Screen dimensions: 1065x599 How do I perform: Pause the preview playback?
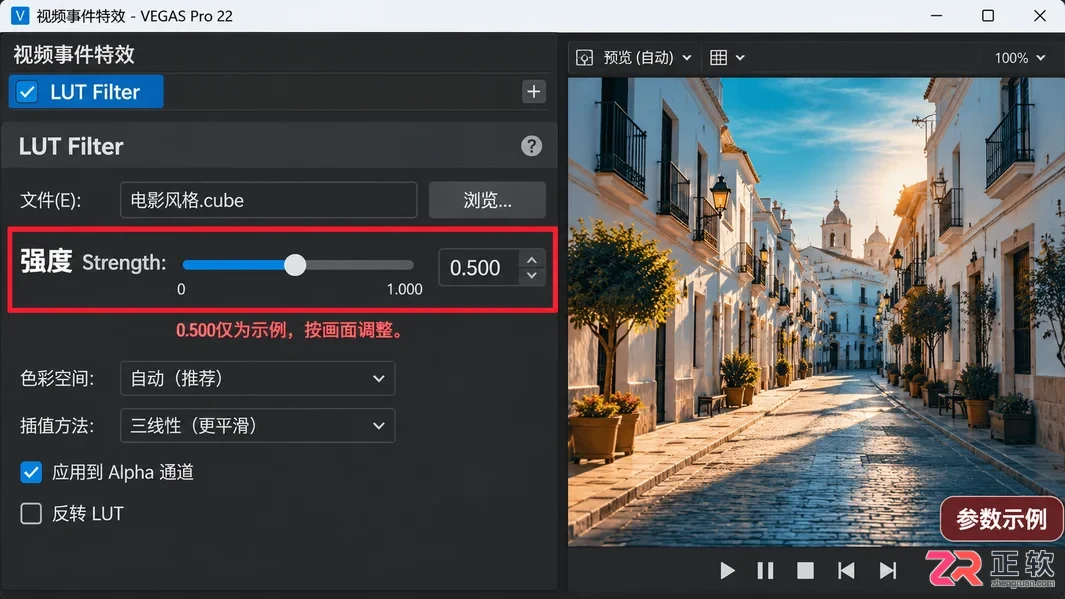click(x=765, y=570)
